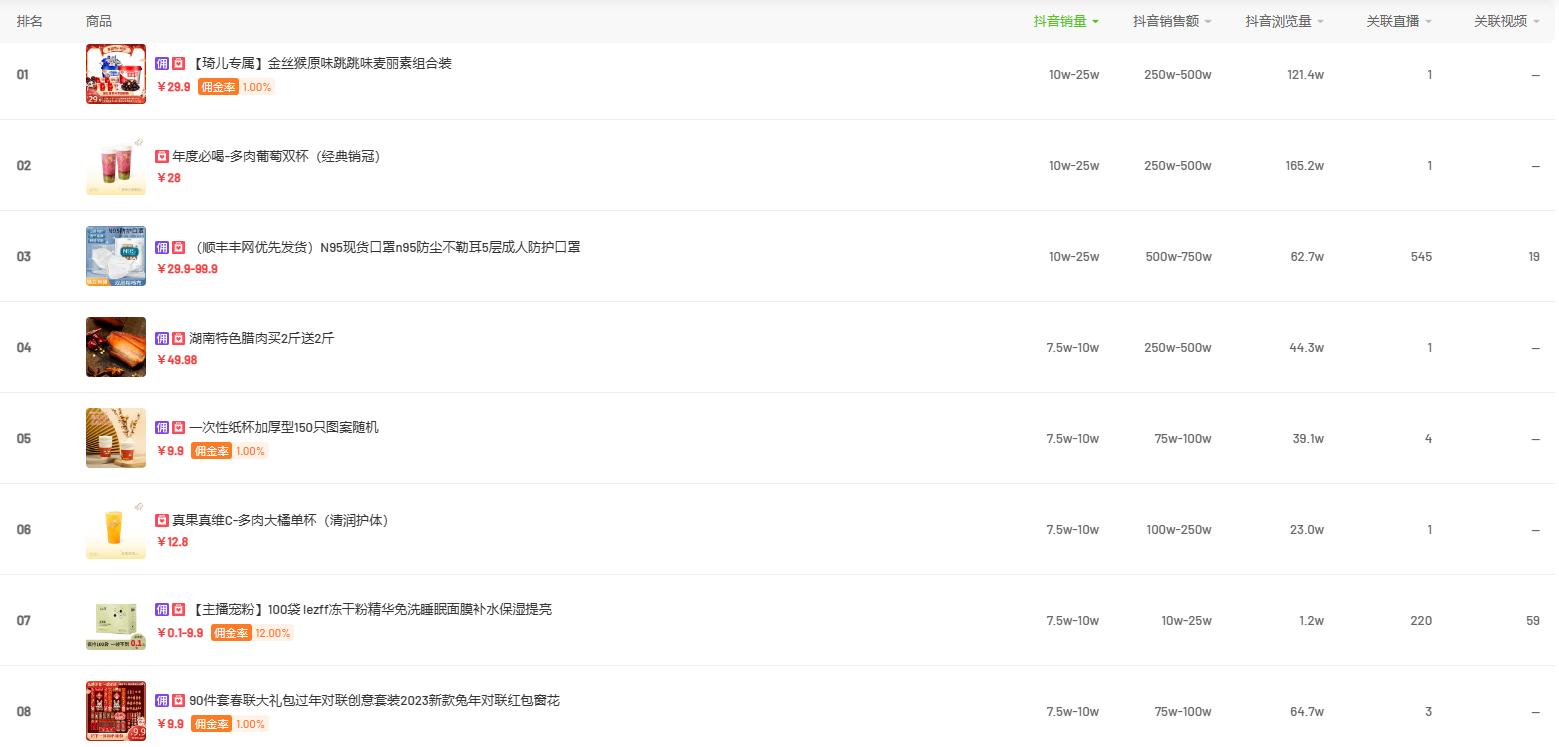The image size is (1559, 747).
Task: Click the 排名 column header
Action: (29, 21)
